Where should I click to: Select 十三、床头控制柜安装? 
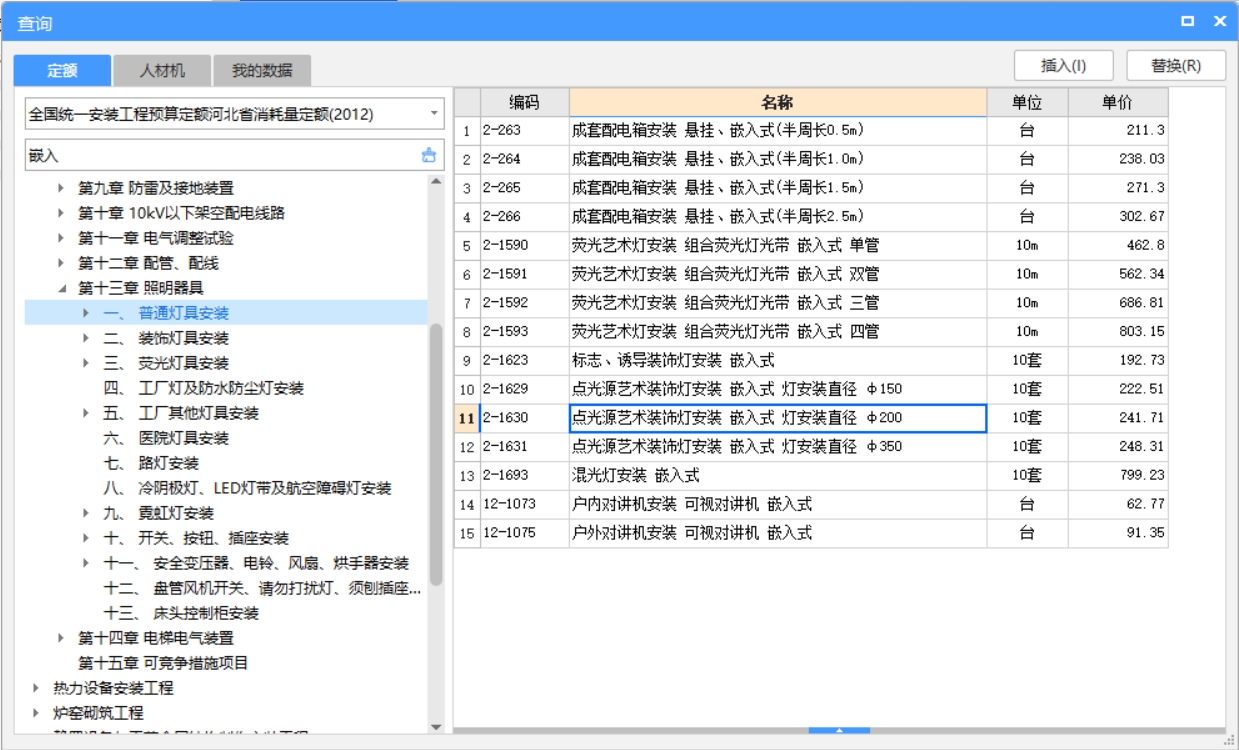click(181, 613)
